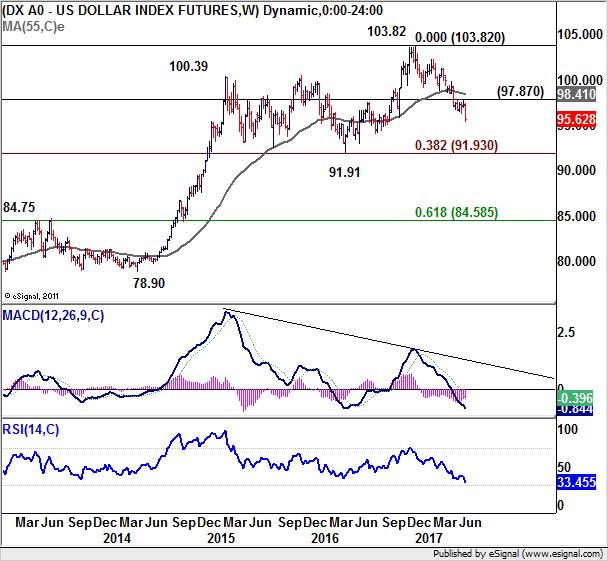Image resolution: width=608 pixels, height=561 pixels.
Task: Open the 'Published by eSignal (www.esignal.com)' link
Action: point(518,554)
